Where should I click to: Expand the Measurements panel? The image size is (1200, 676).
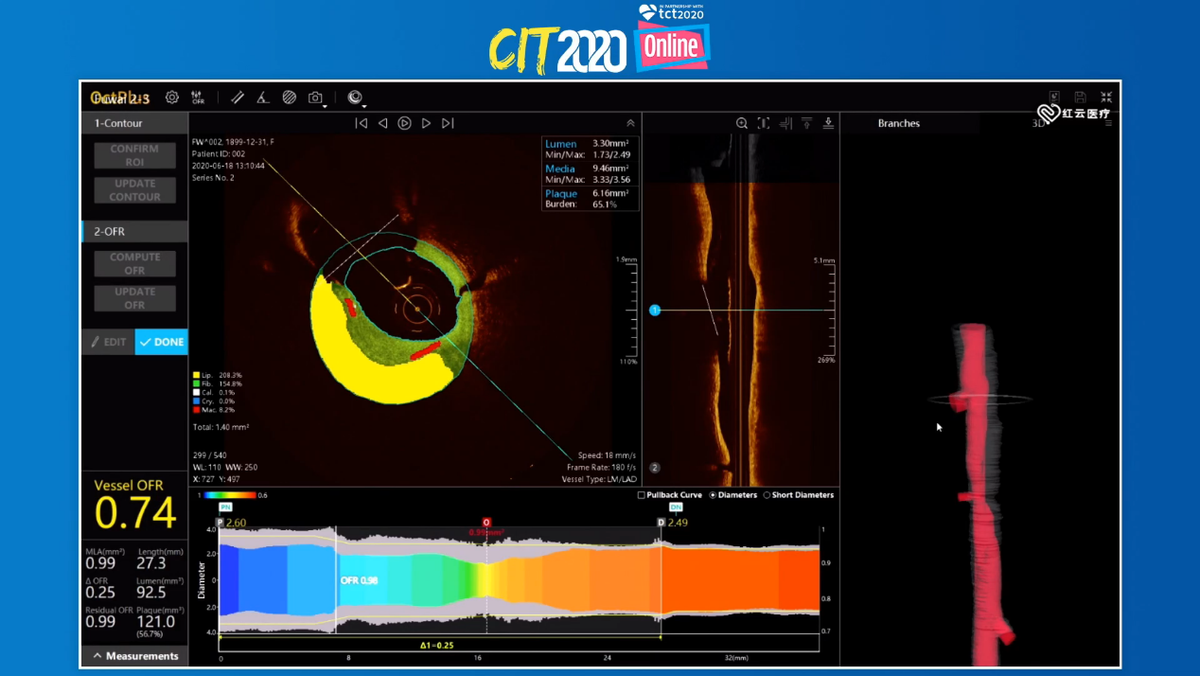click(x=134, y=656)
